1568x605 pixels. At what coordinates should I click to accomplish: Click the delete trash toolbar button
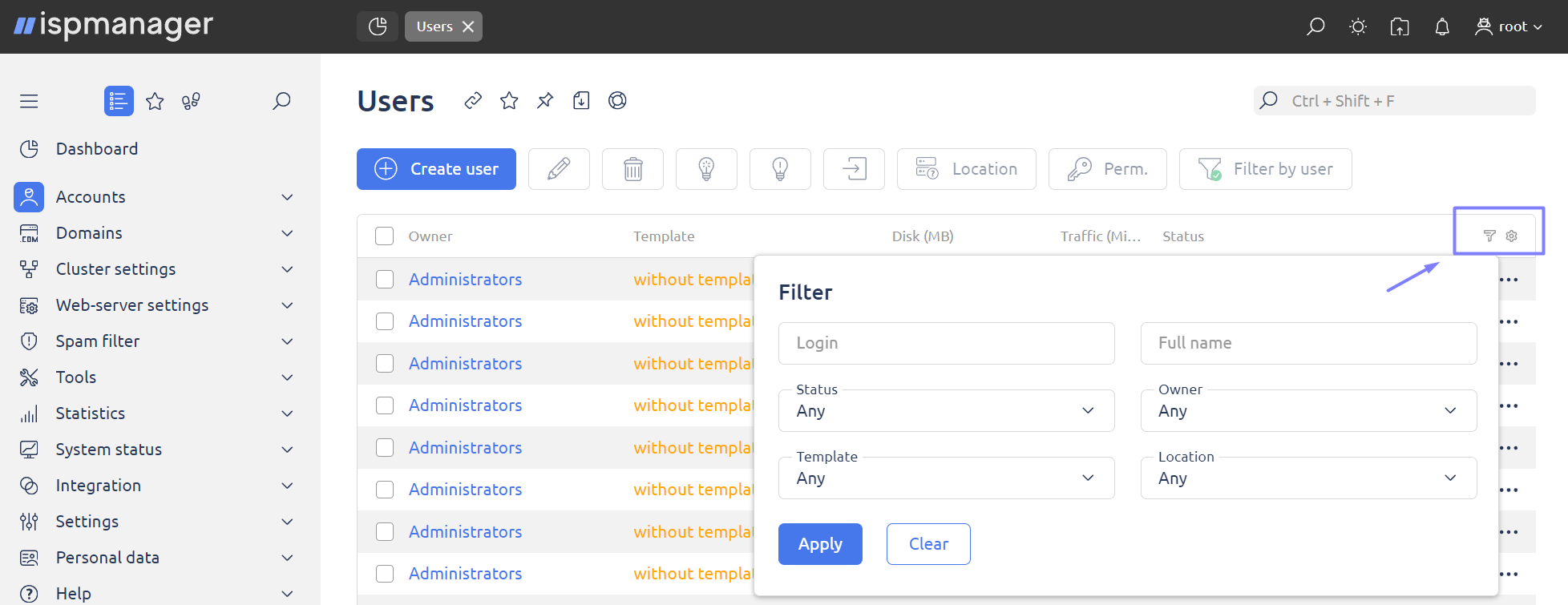coord(632,169)
